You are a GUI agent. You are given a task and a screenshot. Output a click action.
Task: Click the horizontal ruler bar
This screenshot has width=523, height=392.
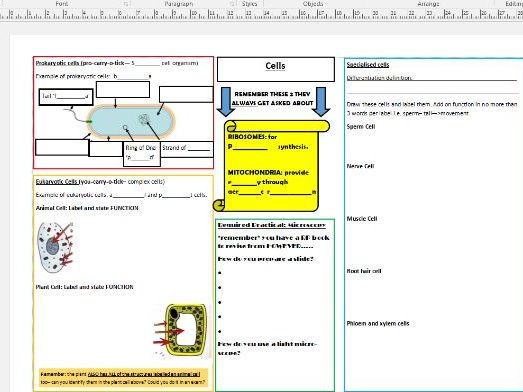[x=262, y=15]
